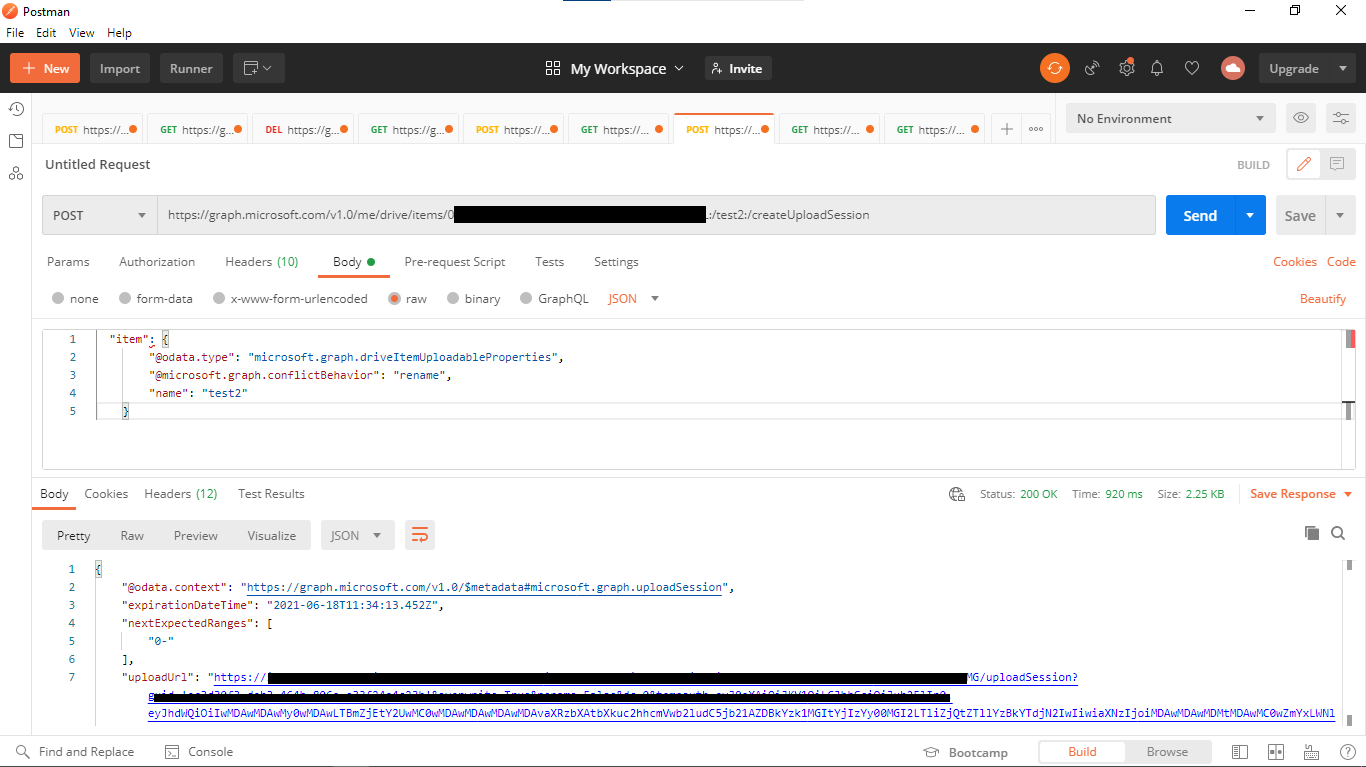Viewport: 1366px width, 767px height.
Task: Open the No Environment dropdown
Action: [x=1171, y=118]
